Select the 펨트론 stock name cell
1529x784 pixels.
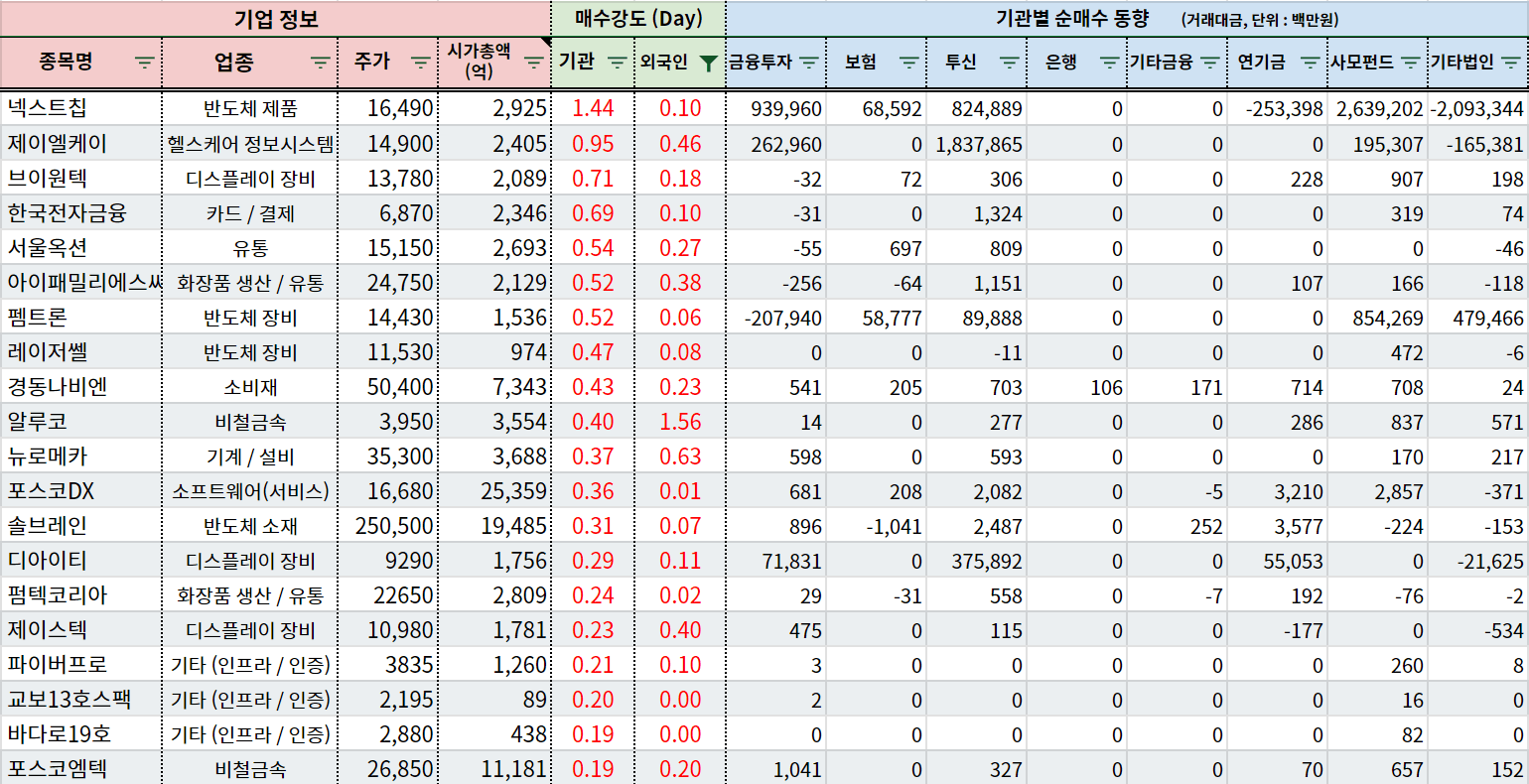point(81,317)
